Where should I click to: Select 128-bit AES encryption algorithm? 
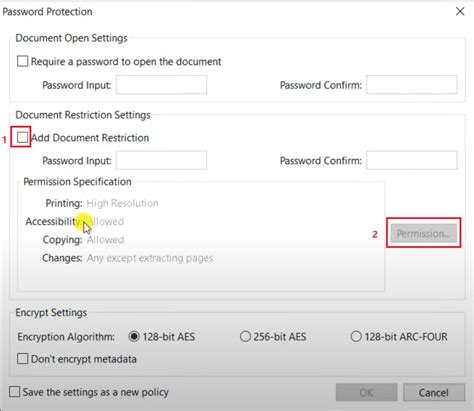click(134, 336)
